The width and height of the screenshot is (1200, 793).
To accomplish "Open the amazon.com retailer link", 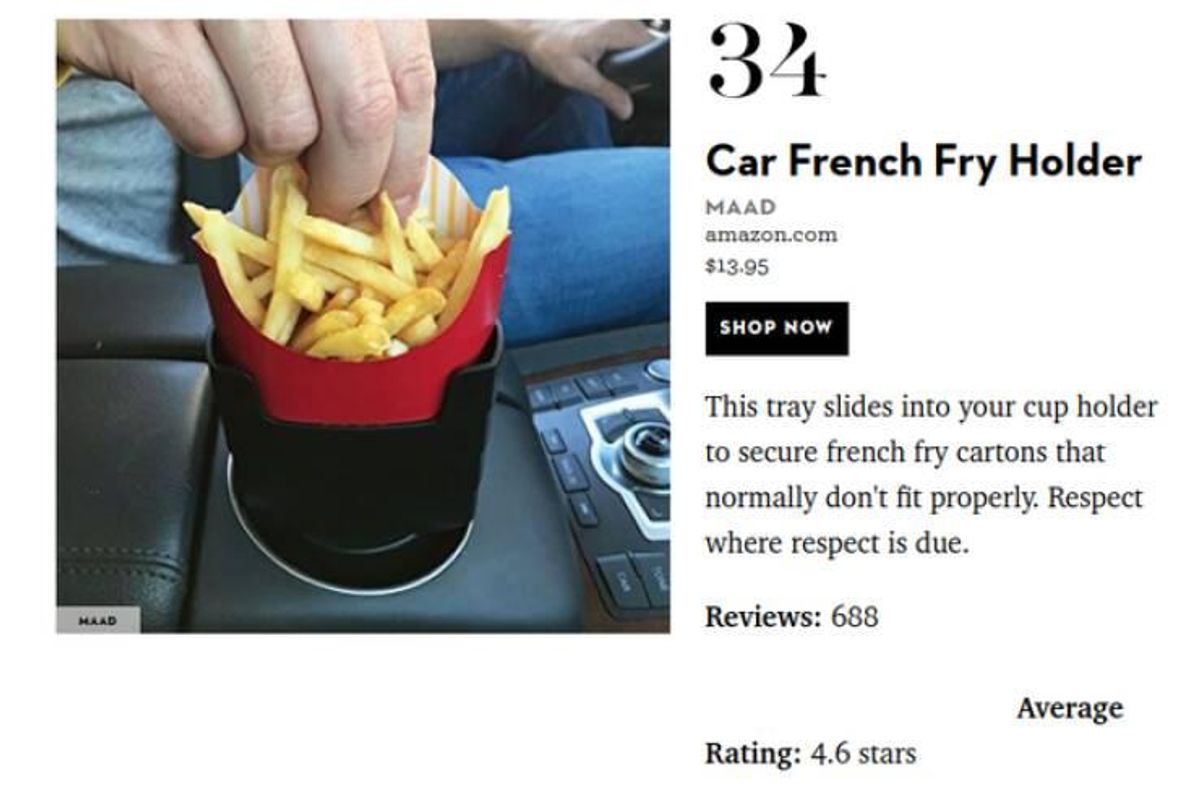I will point(771,236).
